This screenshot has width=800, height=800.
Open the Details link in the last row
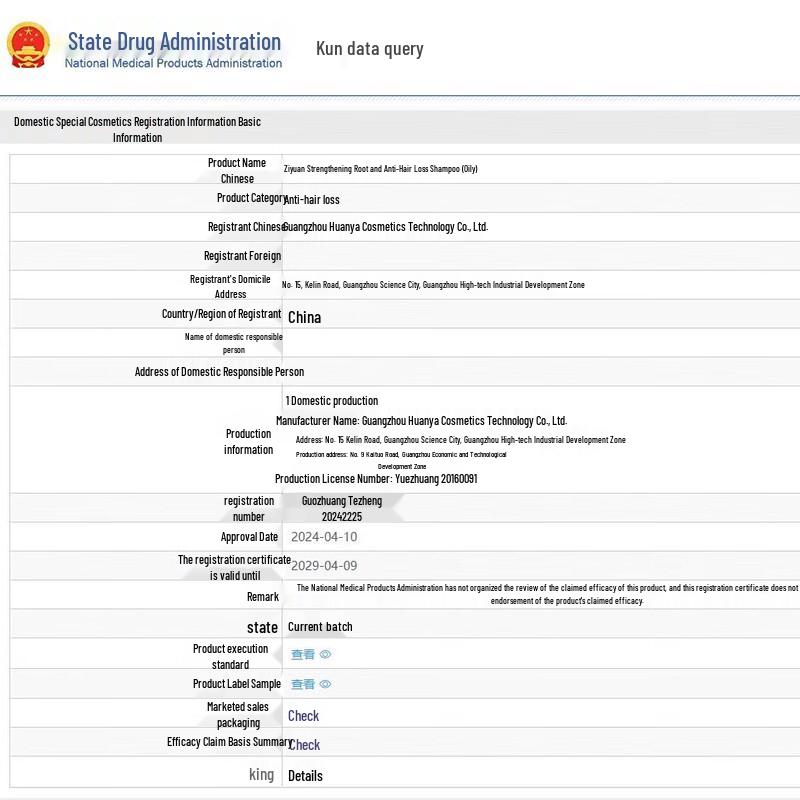[305, 776]
